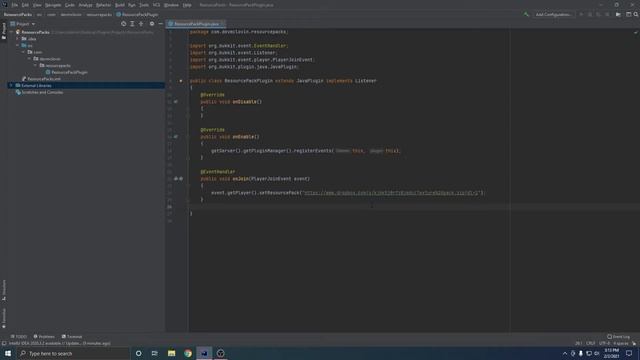Click the inspection checkmark in the editor corner
Image resolution: width=640 pixels, height=360 pixels.
point(636,32)
